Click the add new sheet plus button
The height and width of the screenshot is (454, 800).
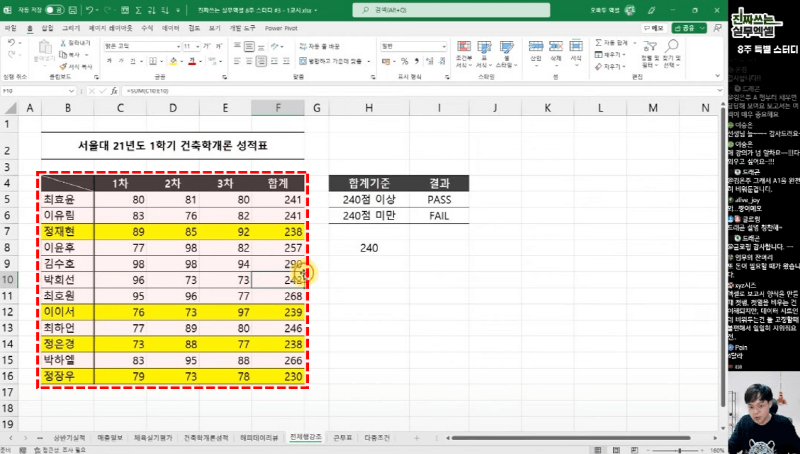416,438
